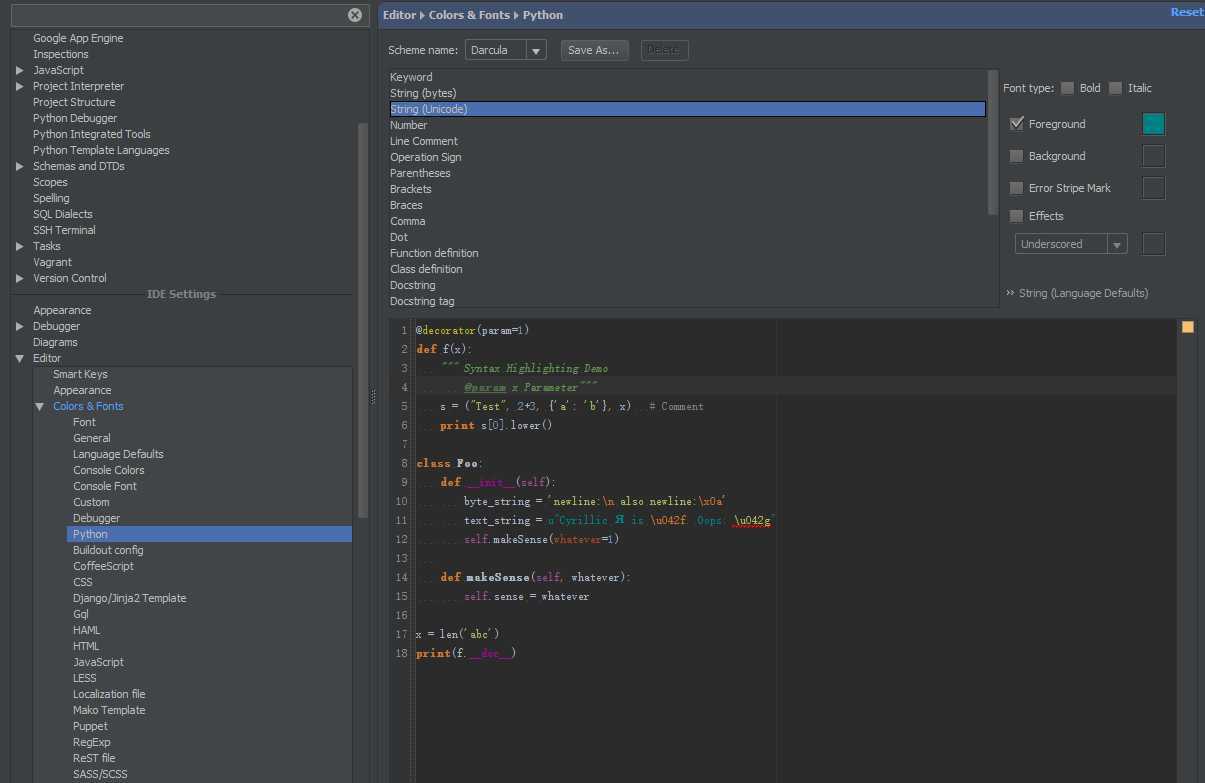
Task: Open Google App Engine settings
Action: pos(78,38)
